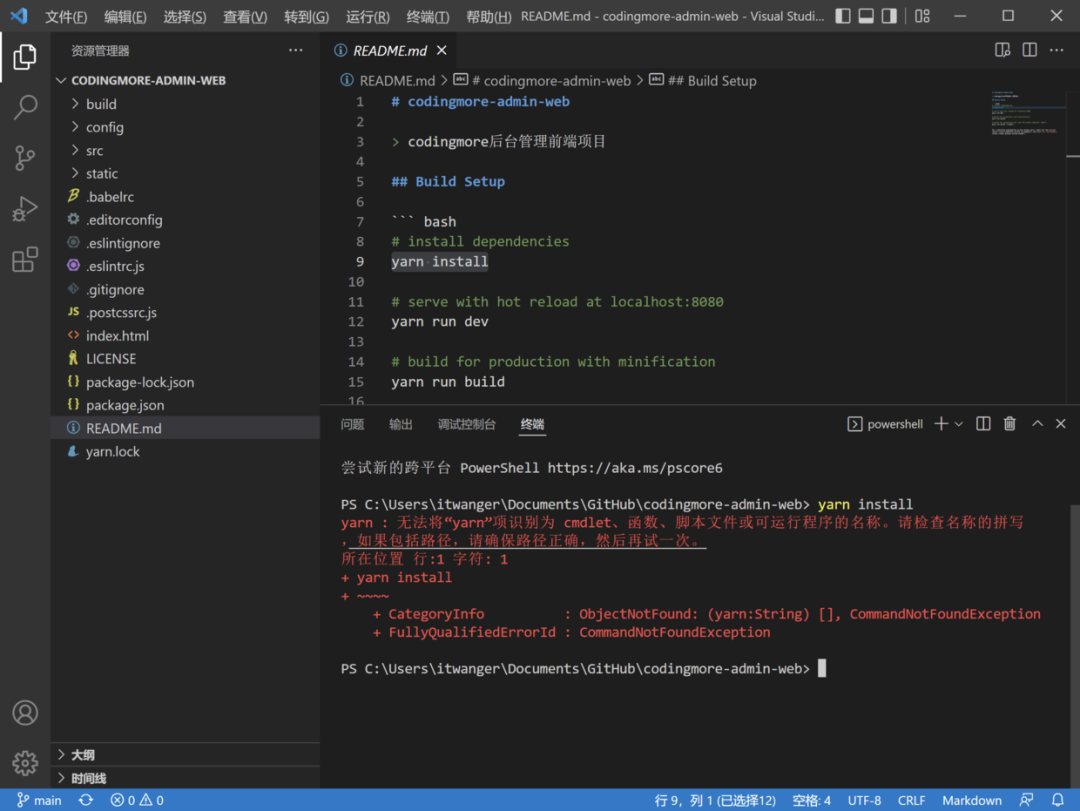Change indentation via 空格: 4
This screenshot has width=1080, height=811.
811,800
